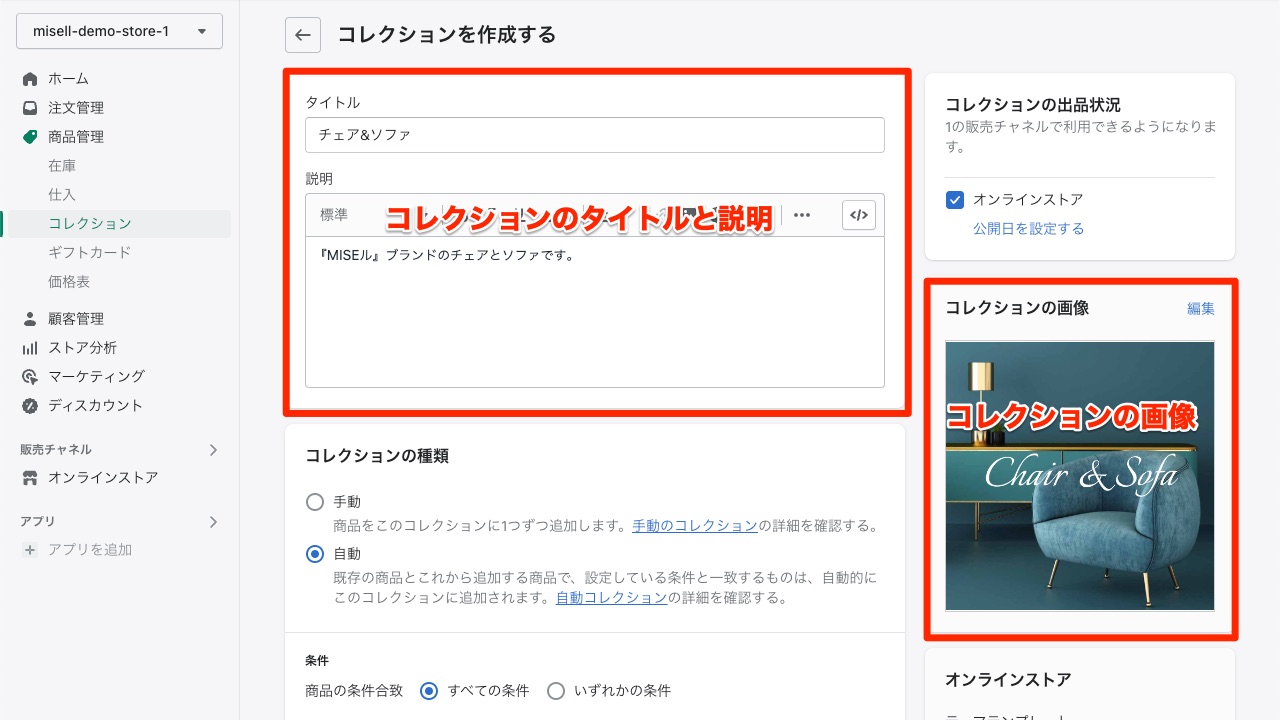Click the online store shop icon
The height and width of the screenshot is (720, 1280).
point(30,477)
